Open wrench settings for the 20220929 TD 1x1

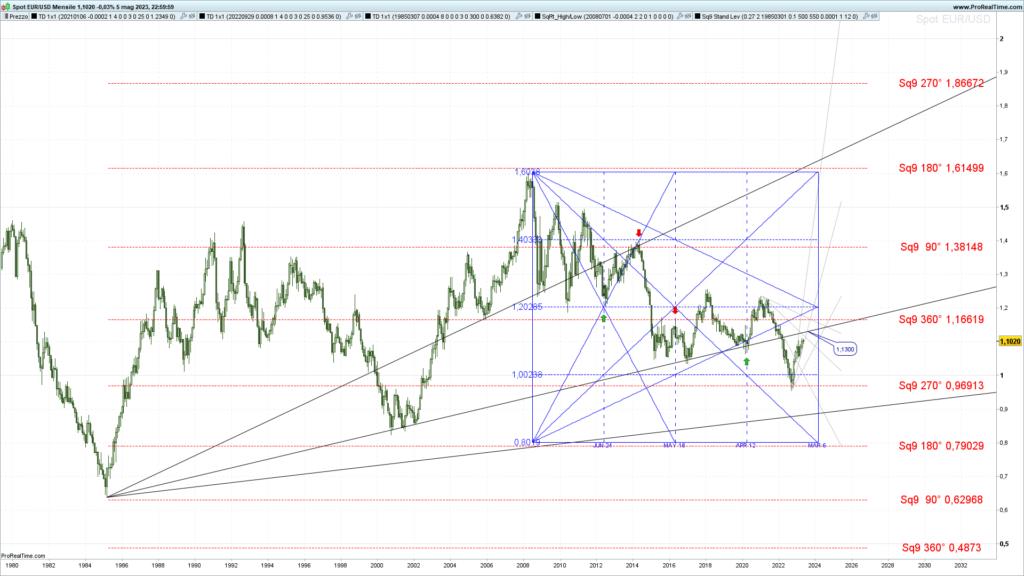click(x=350, y=17)
